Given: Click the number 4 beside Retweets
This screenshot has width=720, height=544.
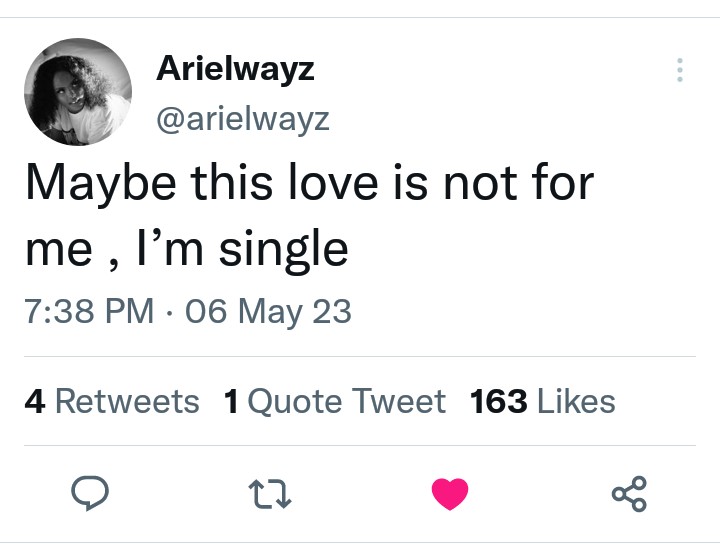Looking at the screenshot, I should point(35,402).
